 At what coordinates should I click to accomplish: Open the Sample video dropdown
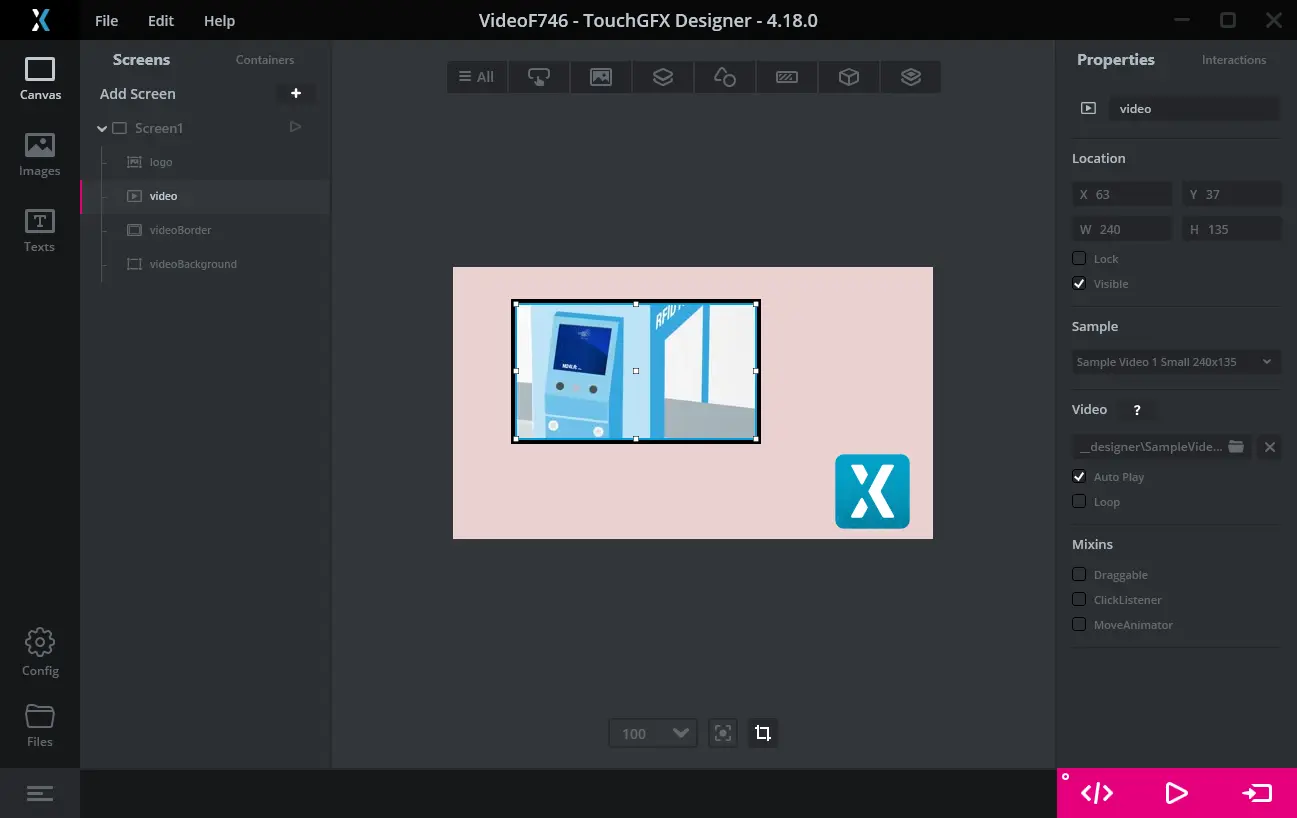(x=1175, y=362)
